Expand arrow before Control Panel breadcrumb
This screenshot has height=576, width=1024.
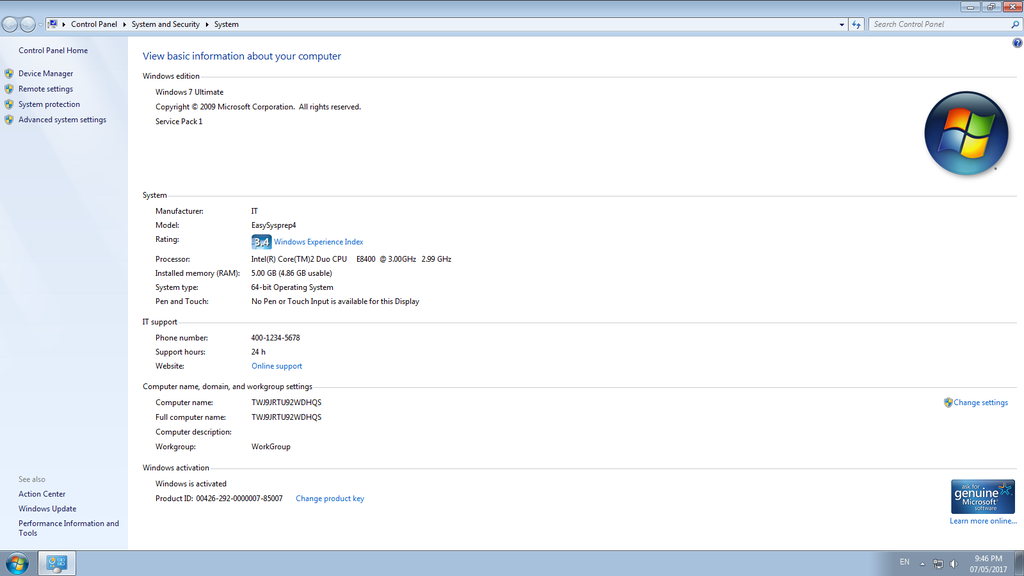64,24
